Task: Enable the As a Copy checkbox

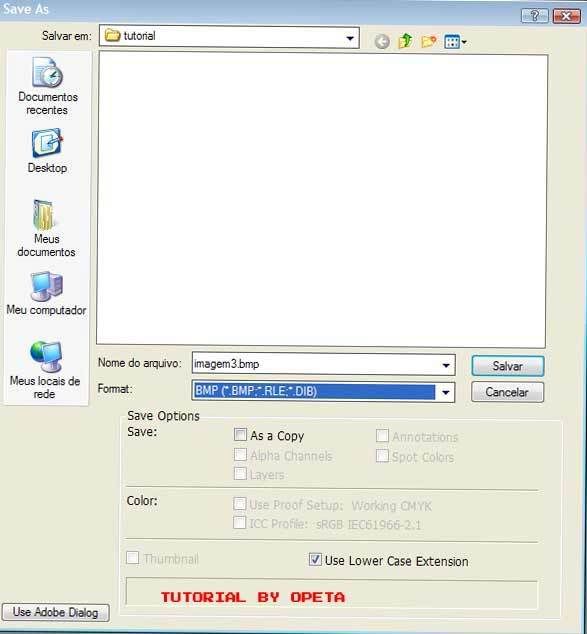Action: [x=240, y=435]
